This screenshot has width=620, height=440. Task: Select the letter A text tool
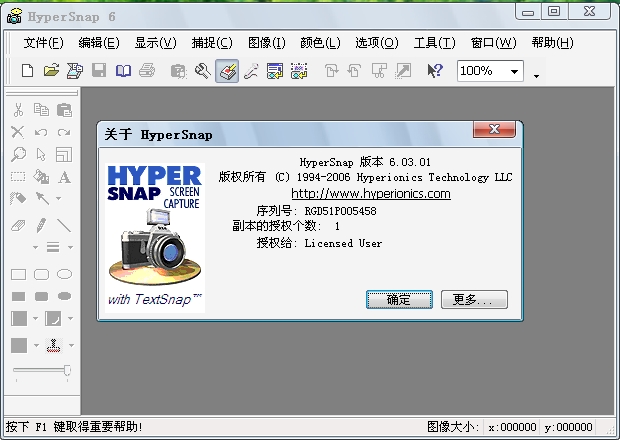(64, 177)
